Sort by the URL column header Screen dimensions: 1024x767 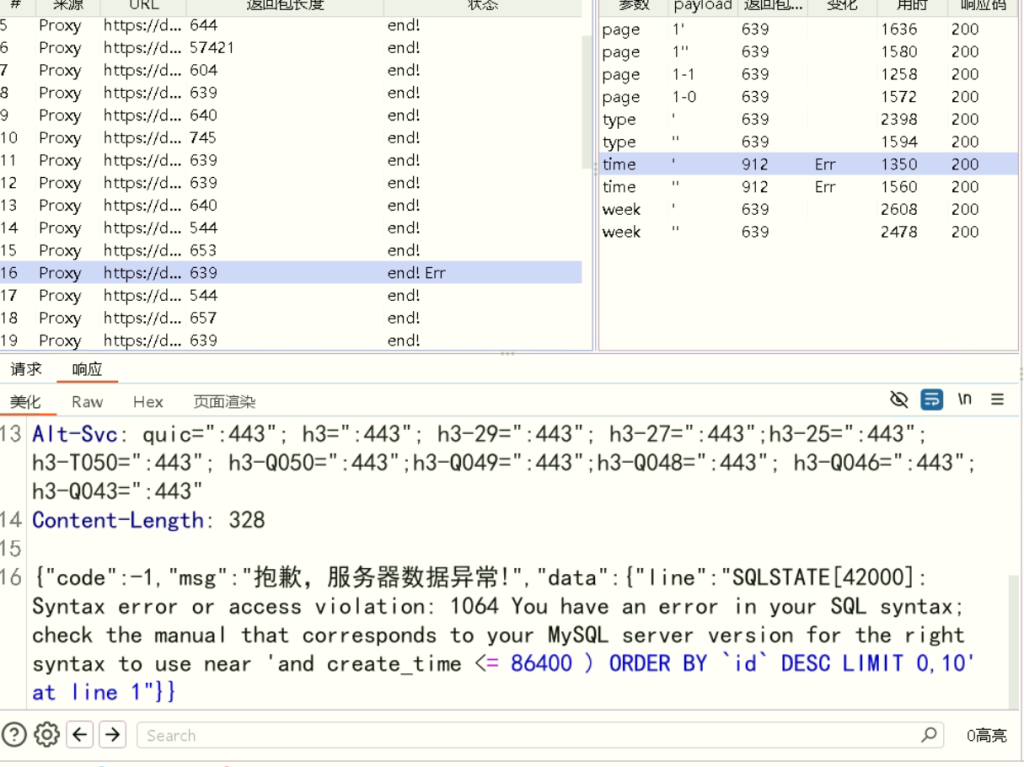(x=144, y=6)
